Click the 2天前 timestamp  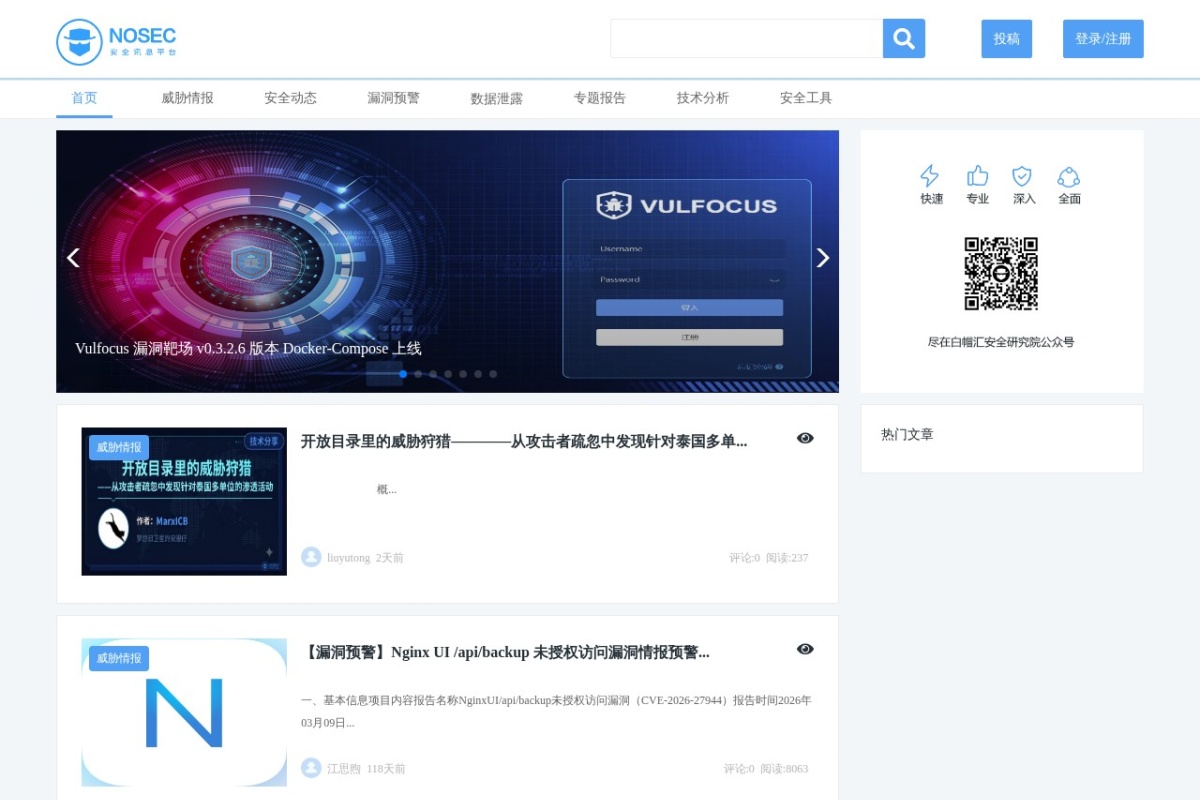[390, 558]
